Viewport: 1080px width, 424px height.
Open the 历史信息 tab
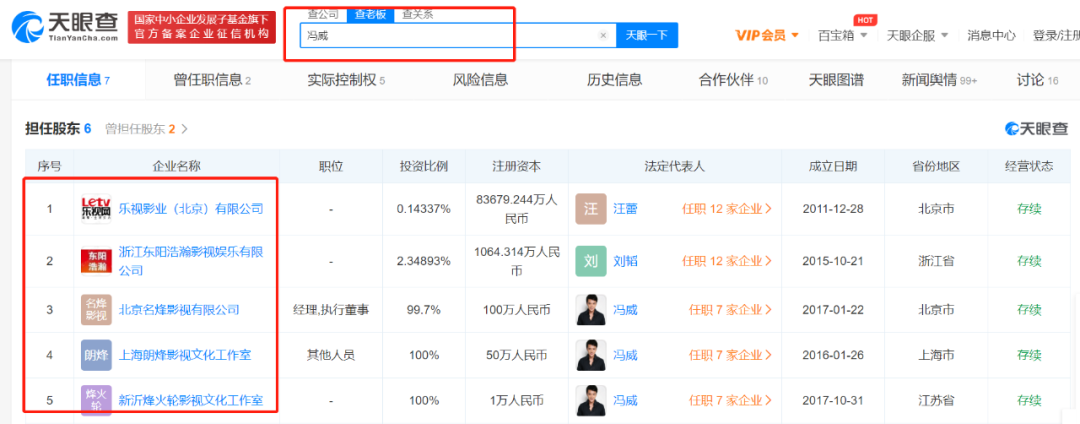coord(614,81)
